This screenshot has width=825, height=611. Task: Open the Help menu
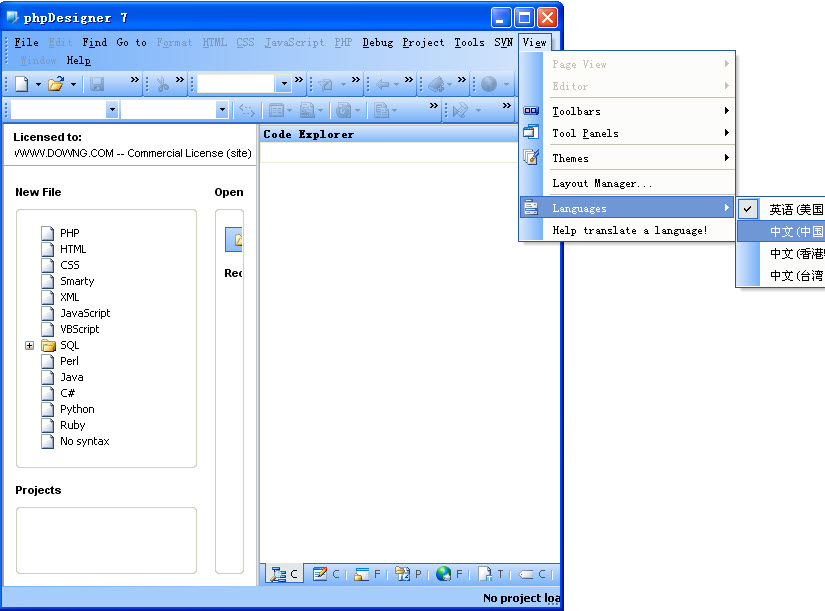[78, 61]
